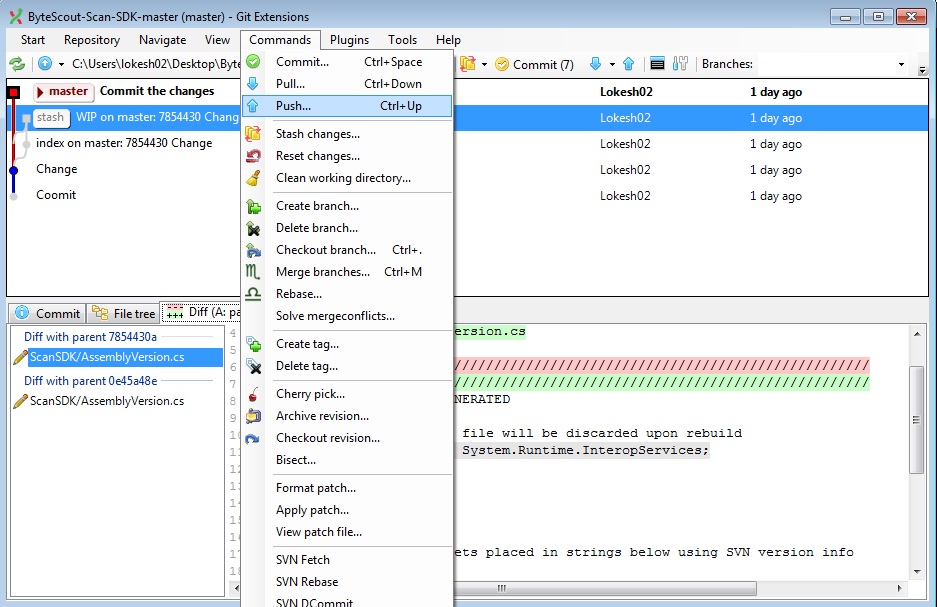Click the icon beside Create branch...
The image size is (937, 607).
click(x=253, y=207)
